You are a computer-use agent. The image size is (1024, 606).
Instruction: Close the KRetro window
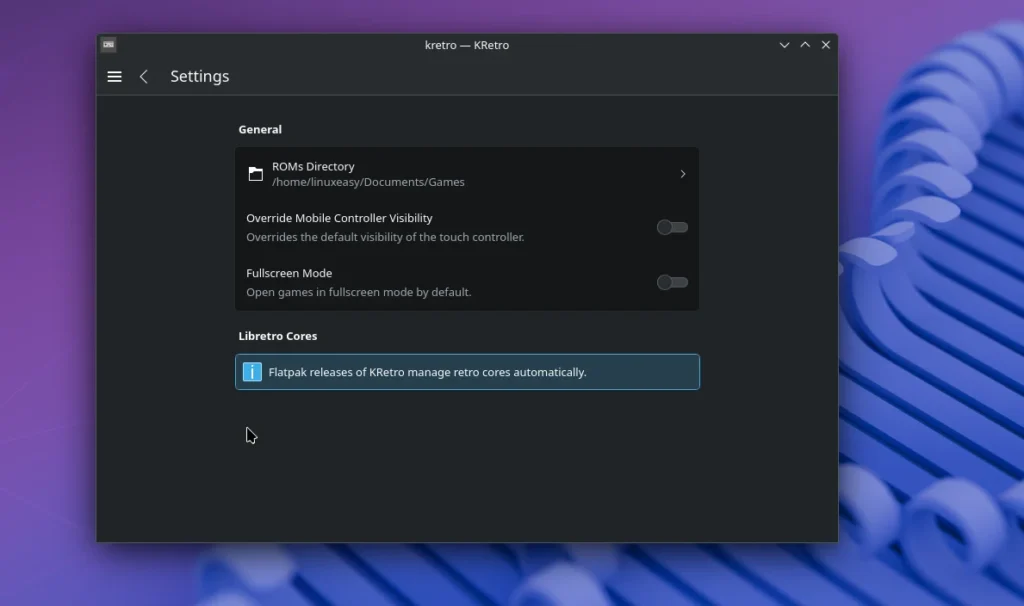point(826,45)
